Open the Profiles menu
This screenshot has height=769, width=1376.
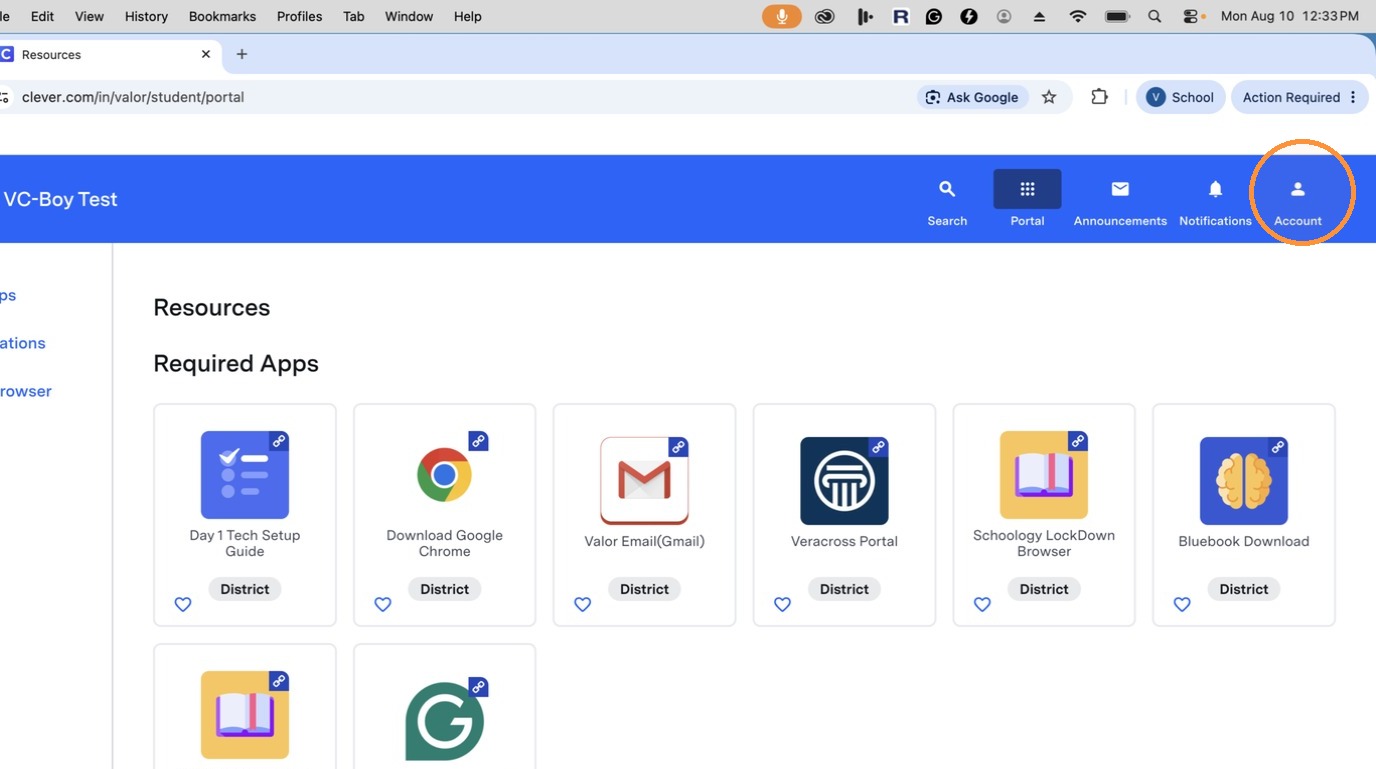(x=299, y=16)
